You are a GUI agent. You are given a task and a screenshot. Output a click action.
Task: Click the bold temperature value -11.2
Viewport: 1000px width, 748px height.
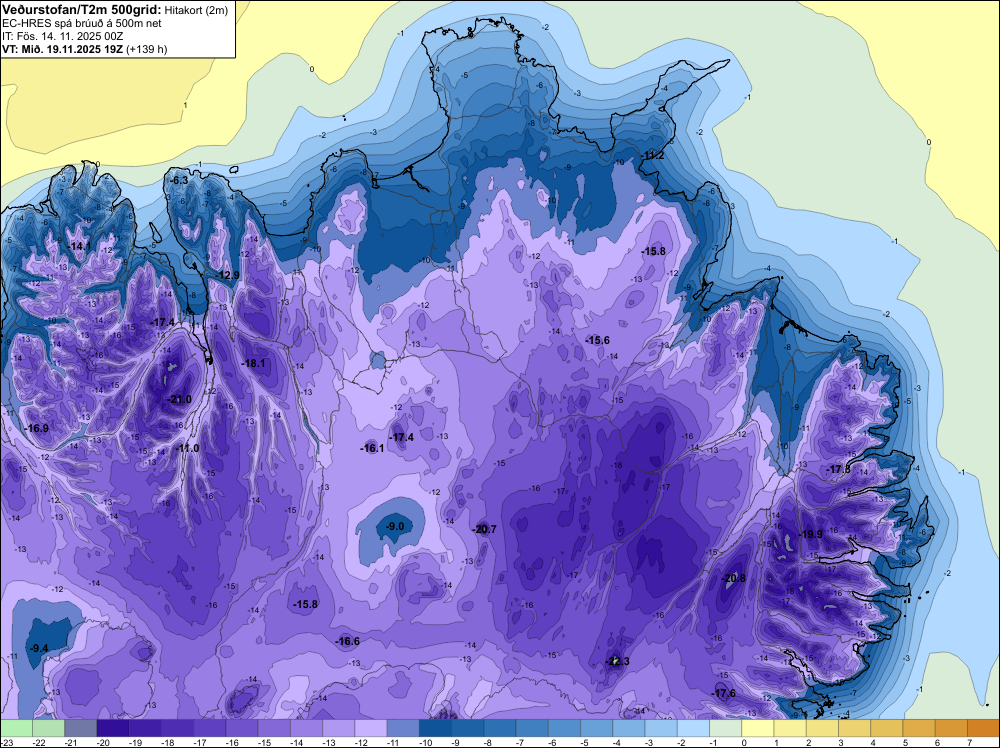coord(652,156)
